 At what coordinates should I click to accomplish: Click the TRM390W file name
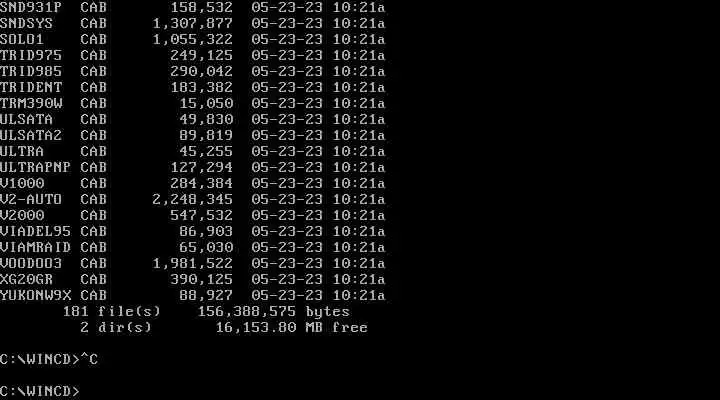click(x=31, y=103)
